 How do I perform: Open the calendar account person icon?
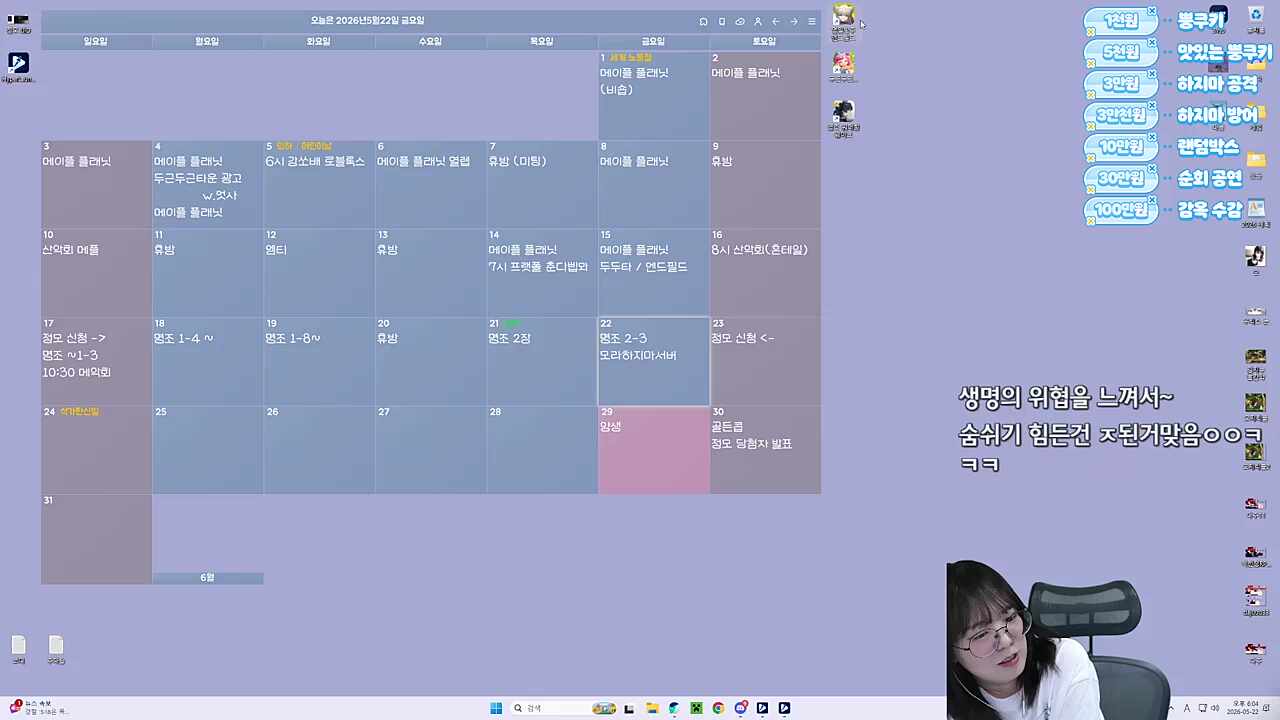(758, 21)
